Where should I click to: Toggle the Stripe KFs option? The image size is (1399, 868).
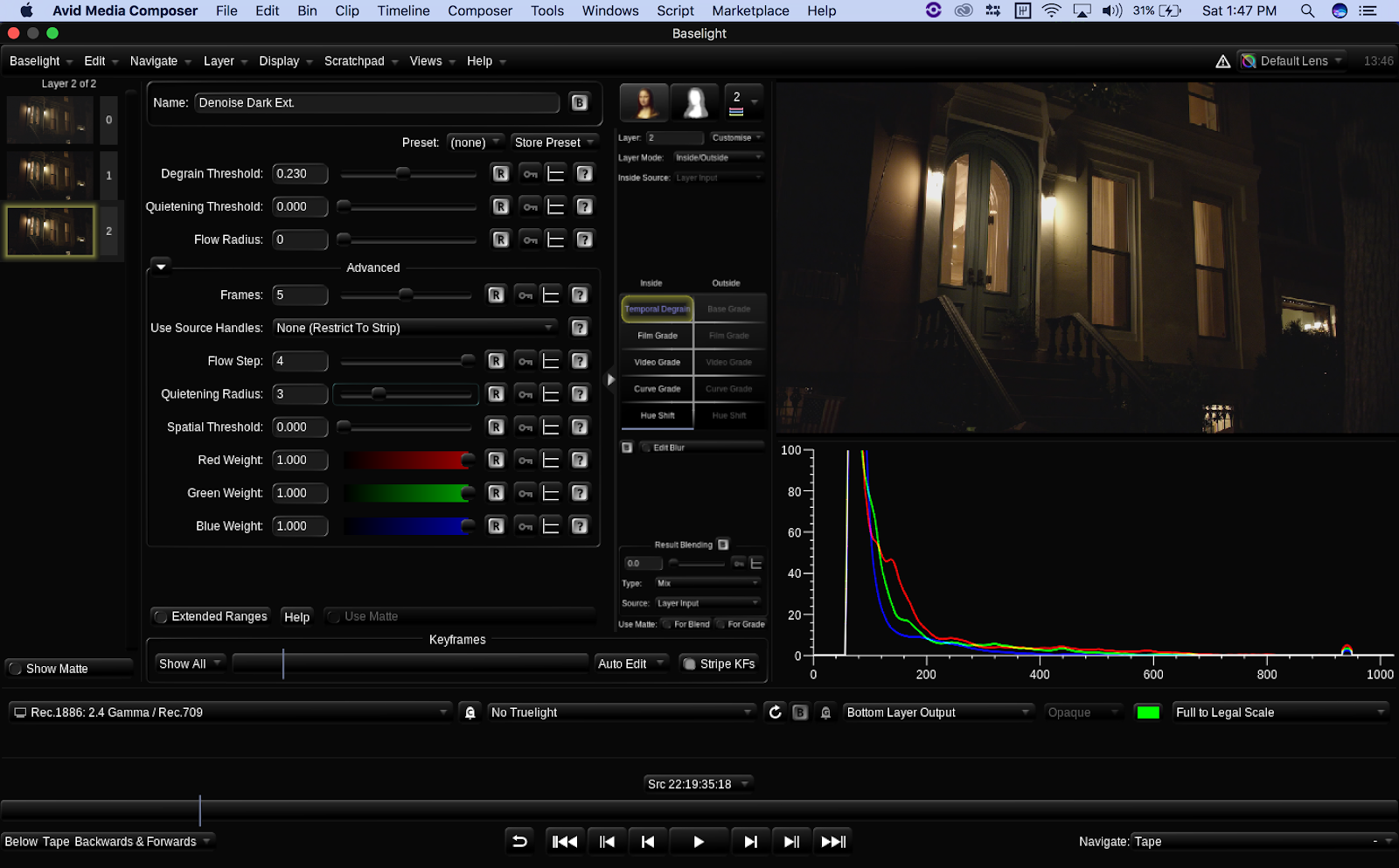[689, 664]
